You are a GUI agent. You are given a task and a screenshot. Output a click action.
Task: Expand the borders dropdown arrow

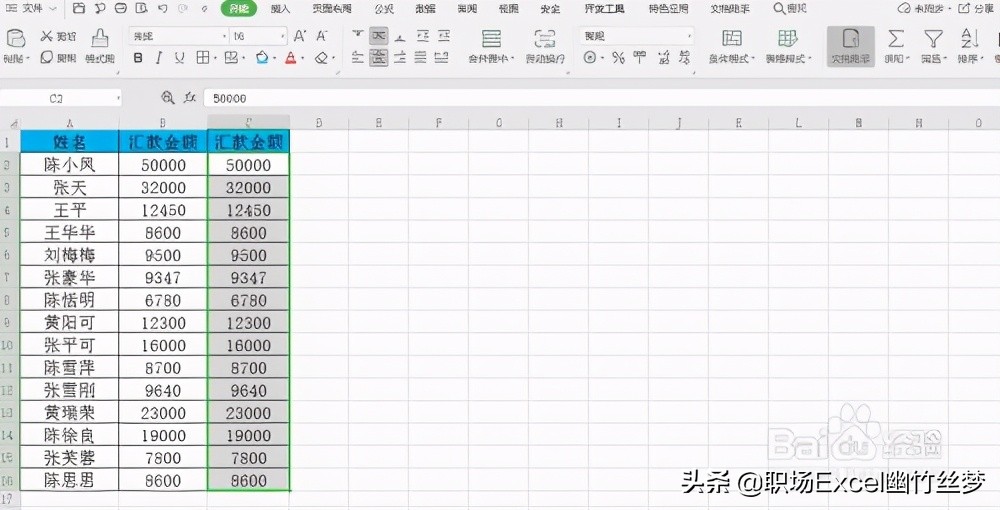point(215,59)
